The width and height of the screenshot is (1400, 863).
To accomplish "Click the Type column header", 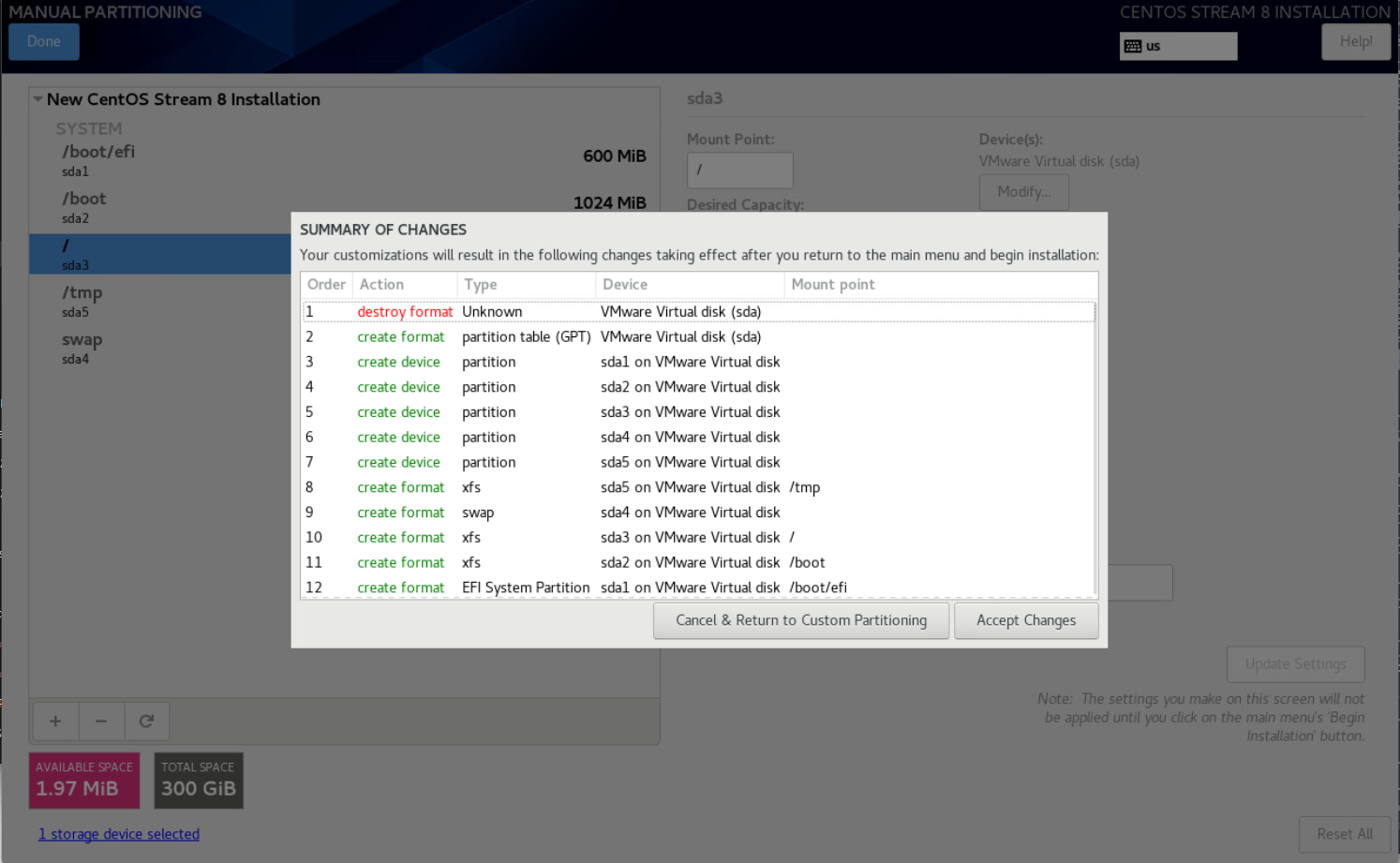I will pos(526,285).
